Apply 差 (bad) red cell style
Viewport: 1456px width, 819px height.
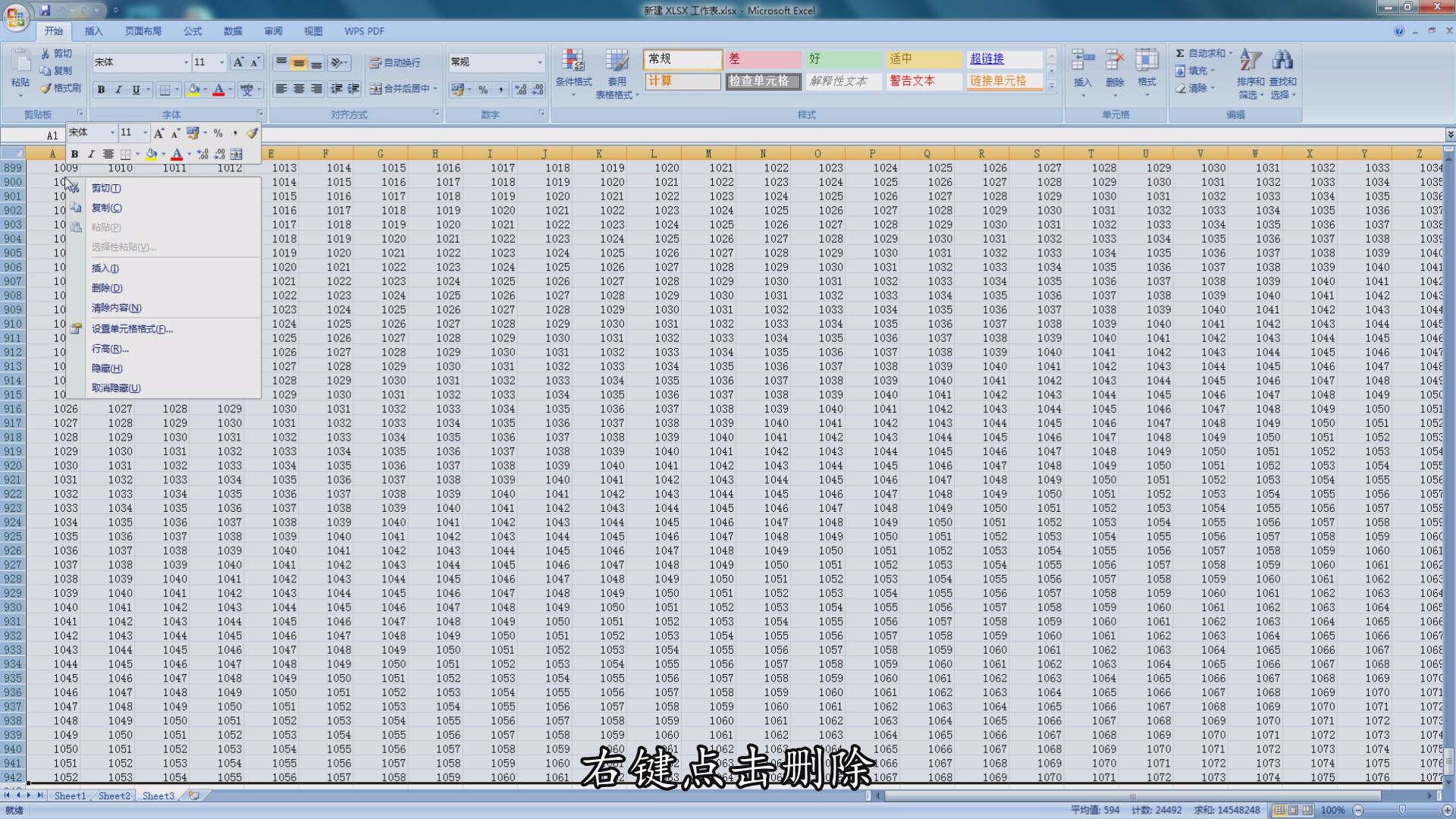click(764, 59)
